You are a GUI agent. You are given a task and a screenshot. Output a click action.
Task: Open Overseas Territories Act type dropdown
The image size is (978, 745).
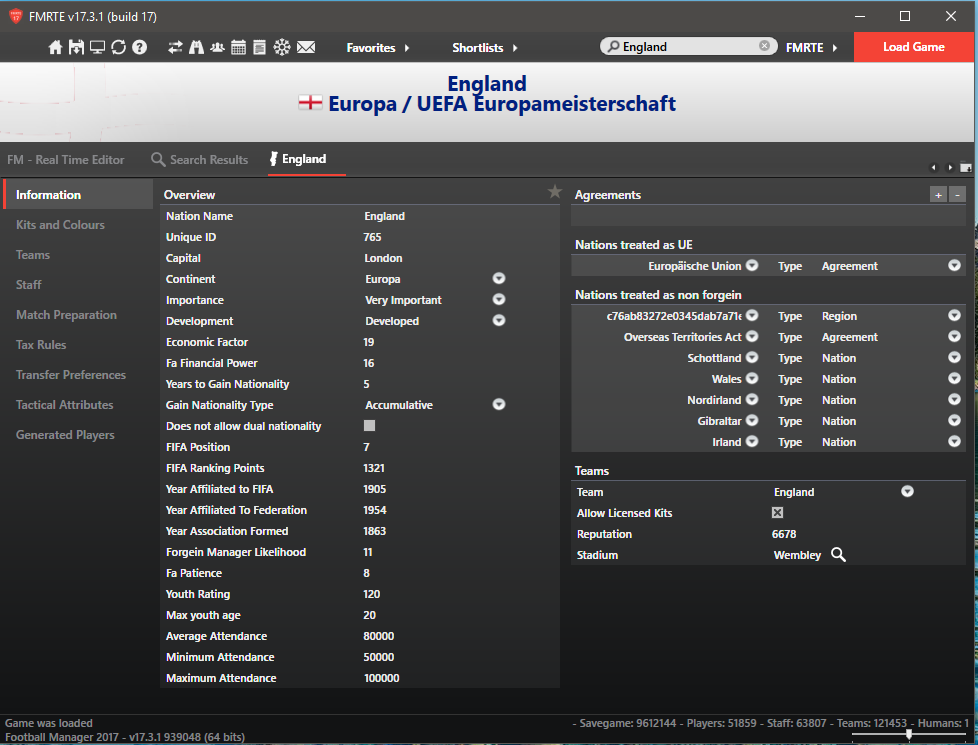coord(954,336)
